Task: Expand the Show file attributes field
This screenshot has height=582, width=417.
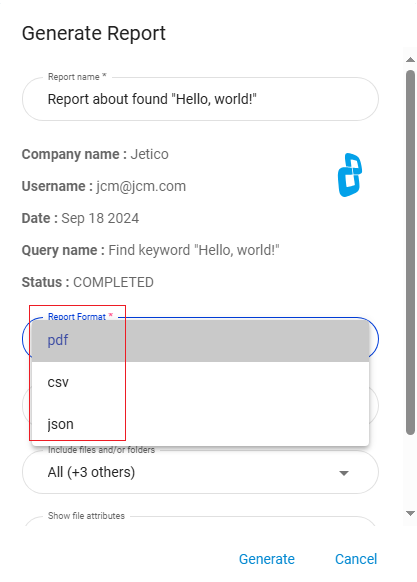Action: tap(200, 521)
